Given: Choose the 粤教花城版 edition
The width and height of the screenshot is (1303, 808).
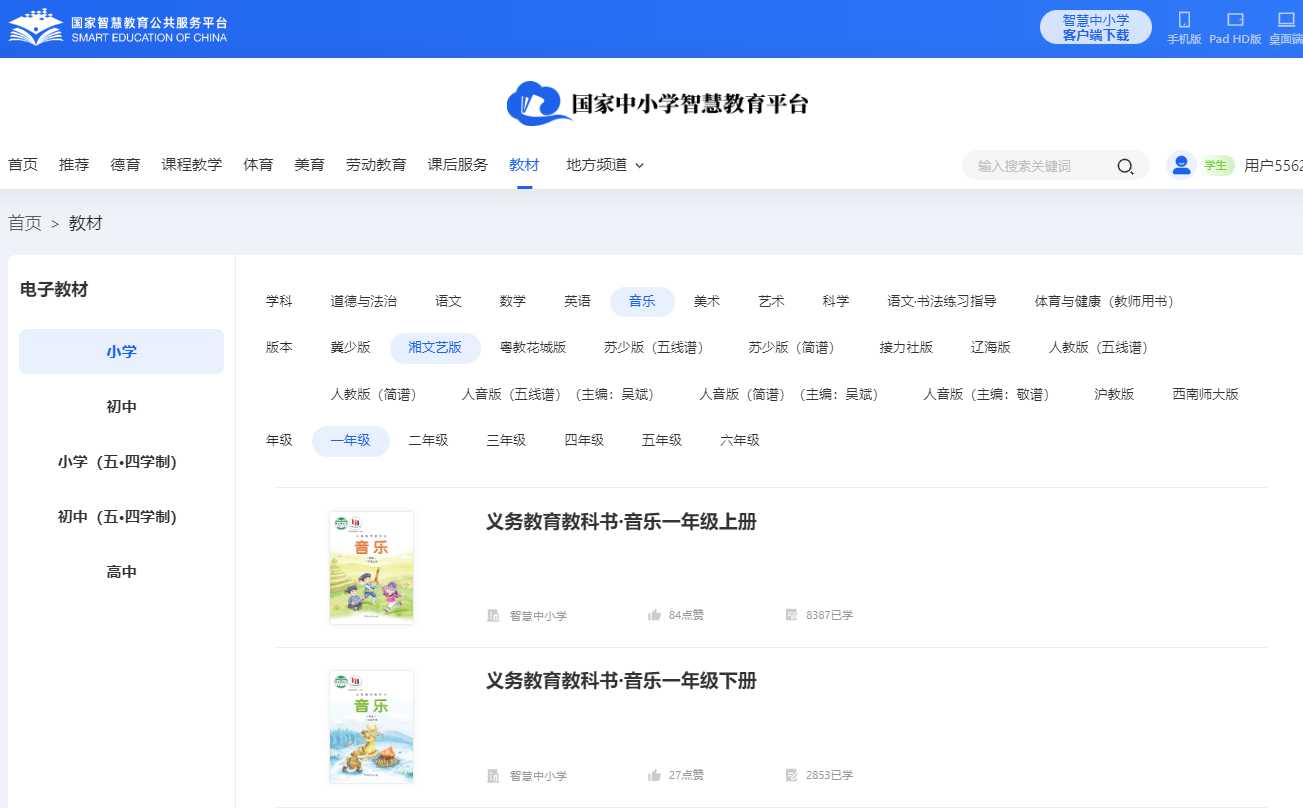Looking at the screenshot, I should pos(532,348).
